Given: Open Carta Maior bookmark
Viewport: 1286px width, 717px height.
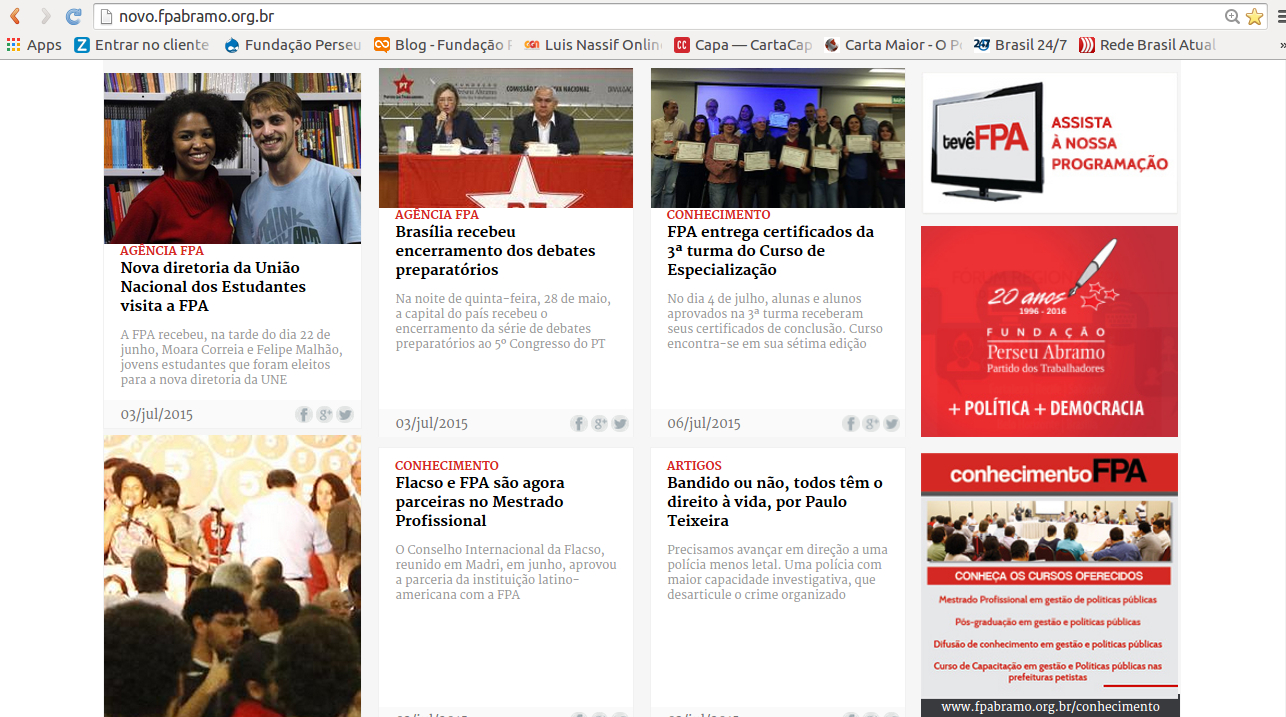Looking at the screenshot, I should tap(892, 45).
